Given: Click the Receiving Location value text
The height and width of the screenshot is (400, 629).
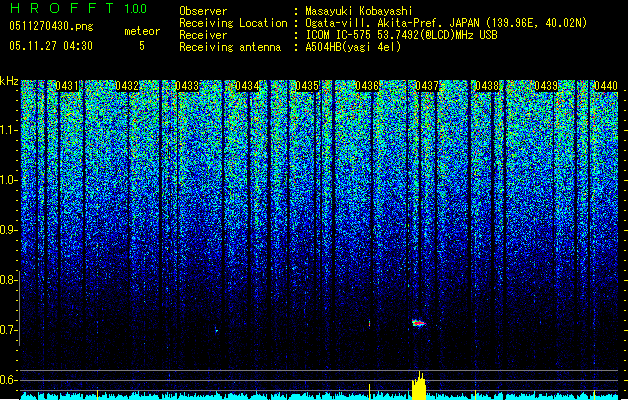Looking at the screenshot, I should [446, 23].
